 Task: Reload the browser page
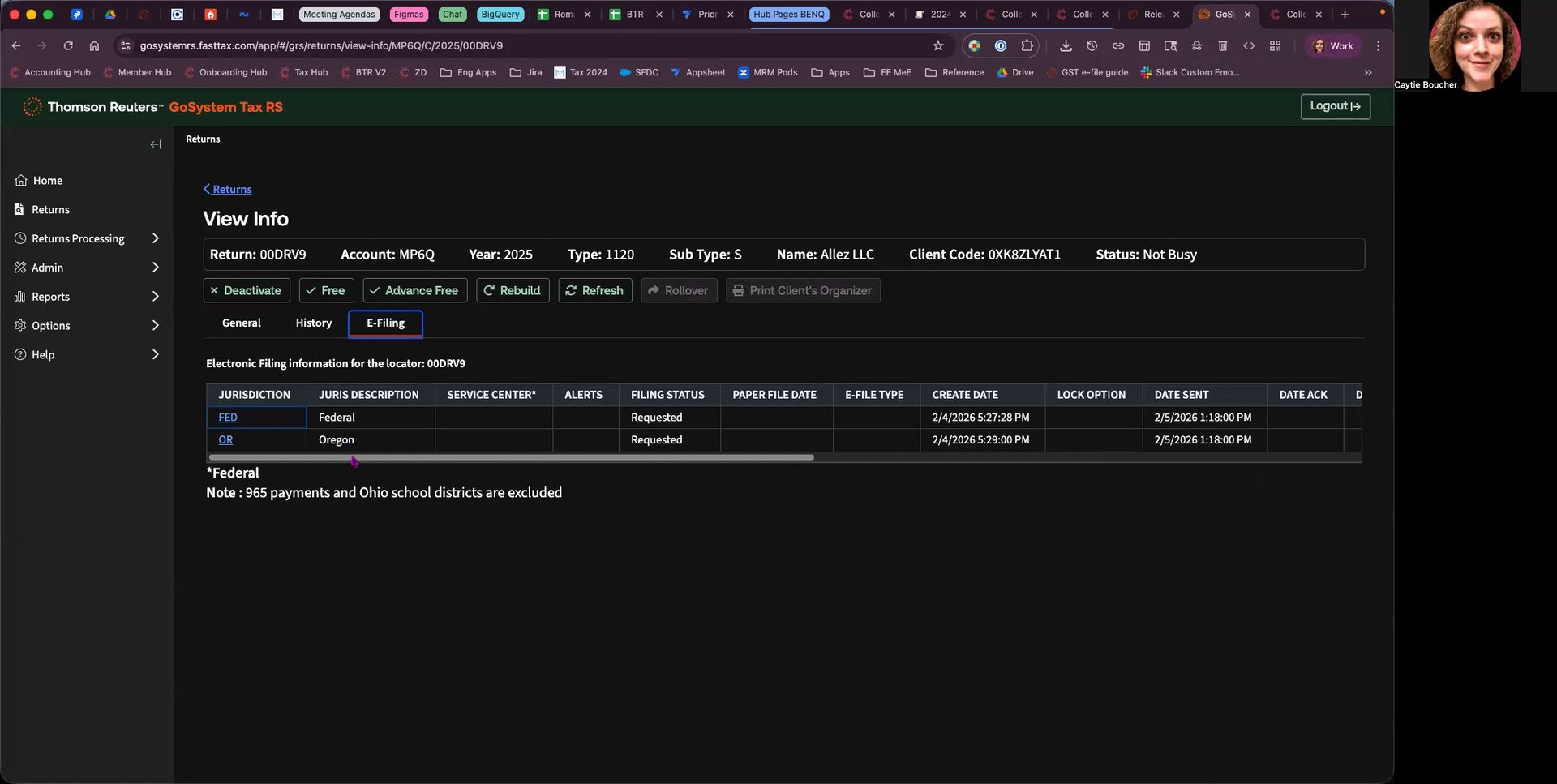68,46
